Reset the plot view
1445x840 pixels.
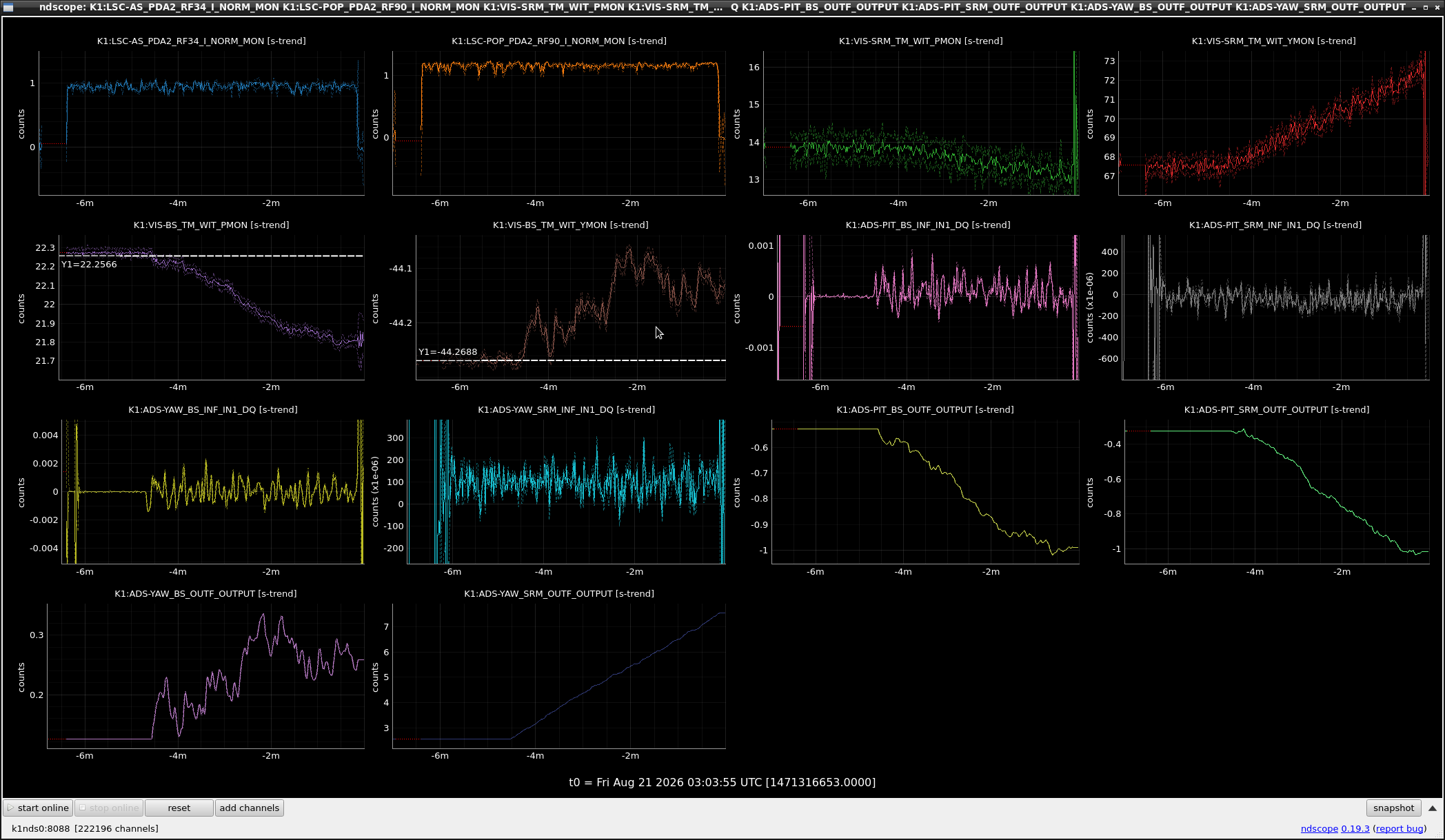pos(179,808)
